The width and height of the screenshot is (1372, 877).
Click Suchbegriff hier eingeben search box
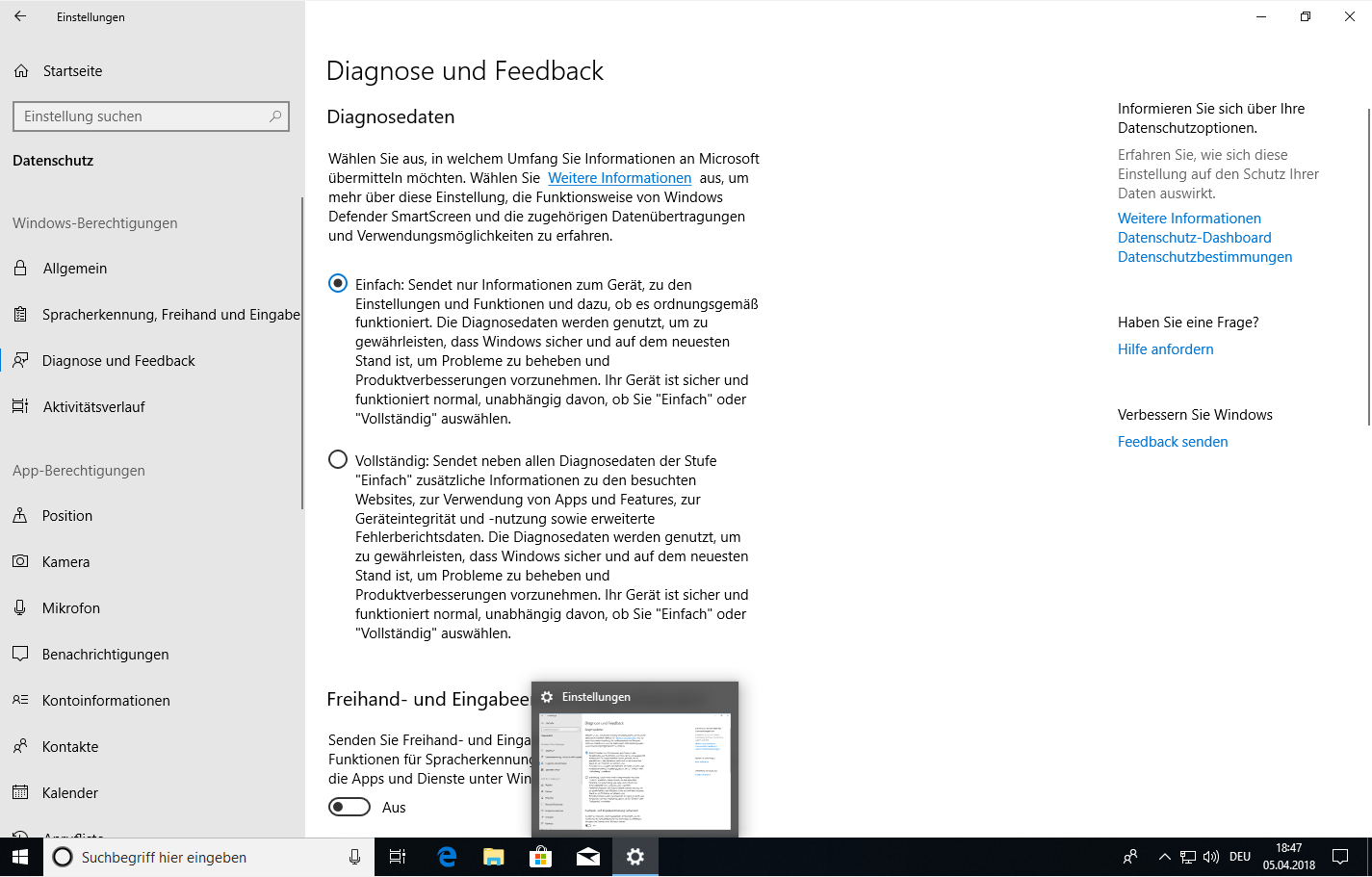pos(208,857)
